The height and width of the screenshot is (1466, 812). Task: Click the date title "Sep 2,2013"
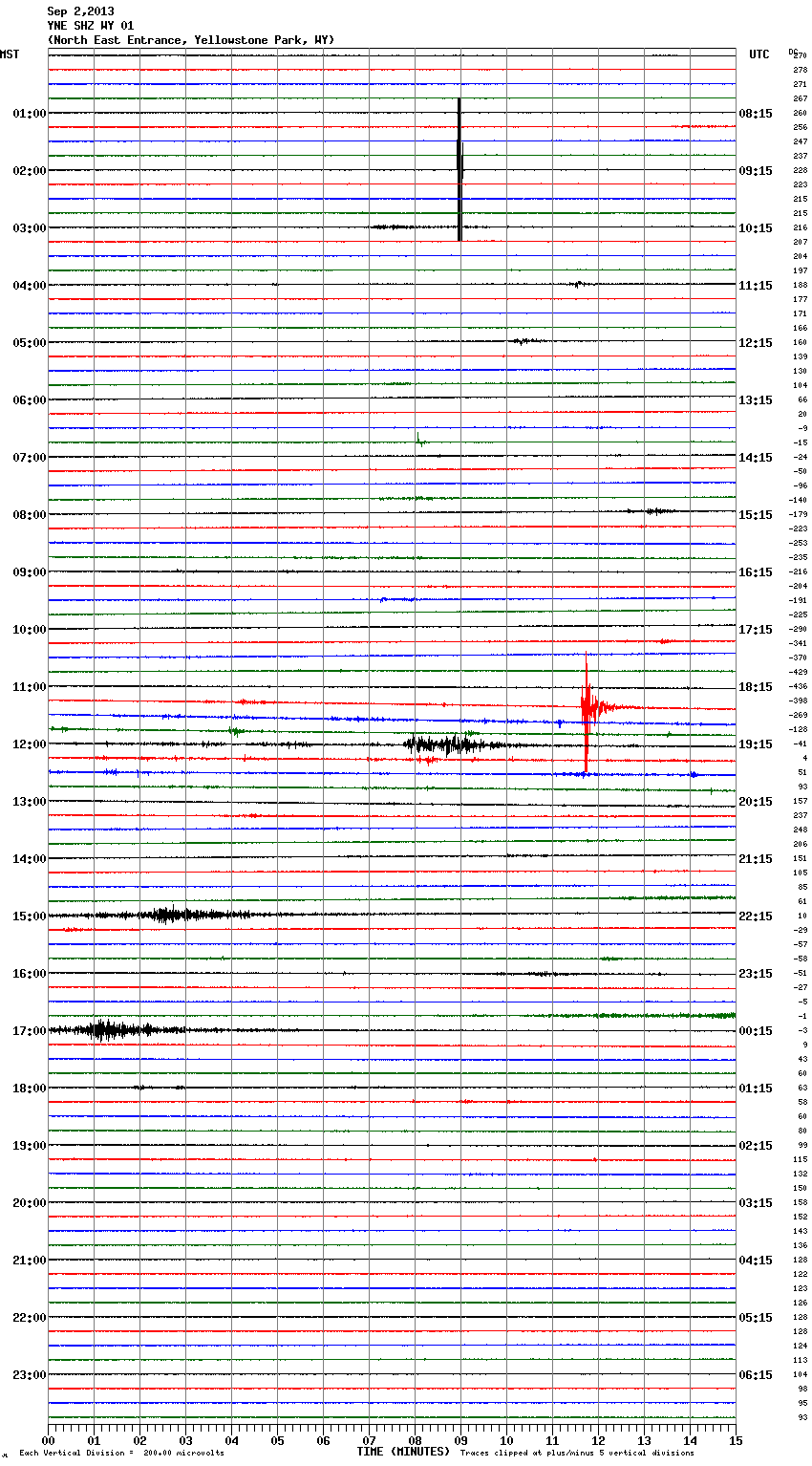point(80,11)
